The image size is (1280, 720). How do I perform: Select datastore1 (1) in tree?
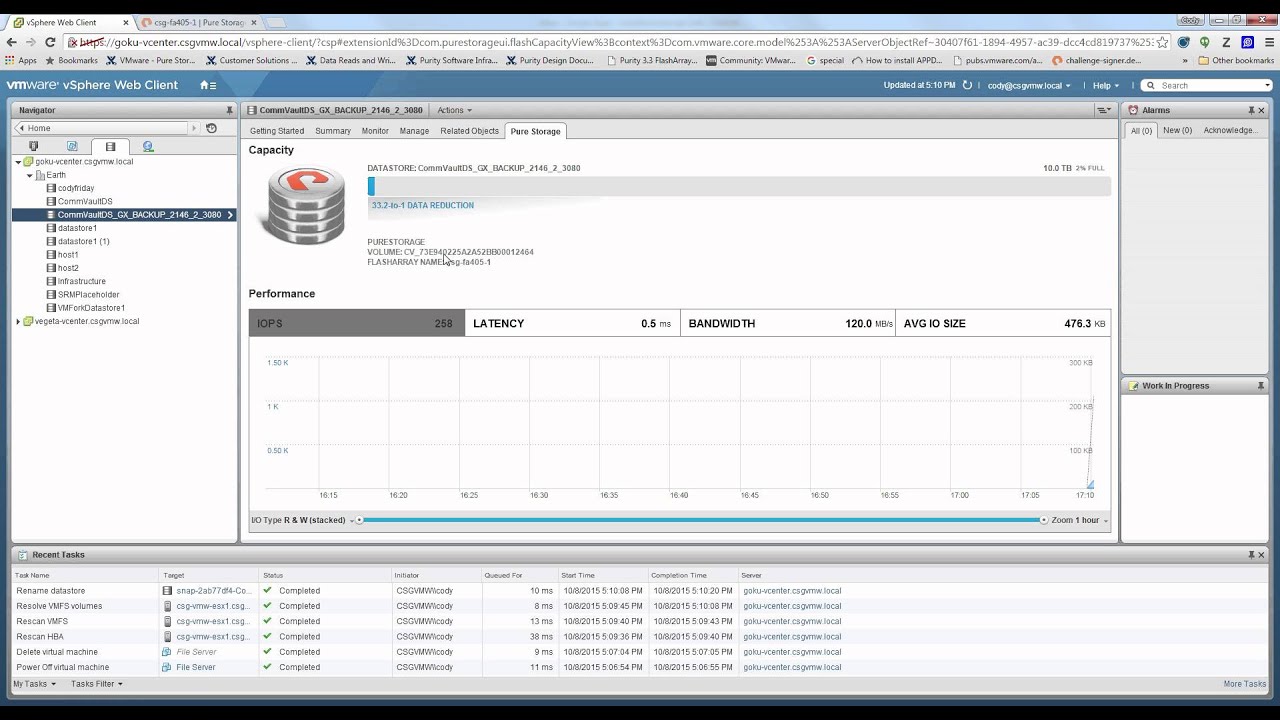(83, 241)
